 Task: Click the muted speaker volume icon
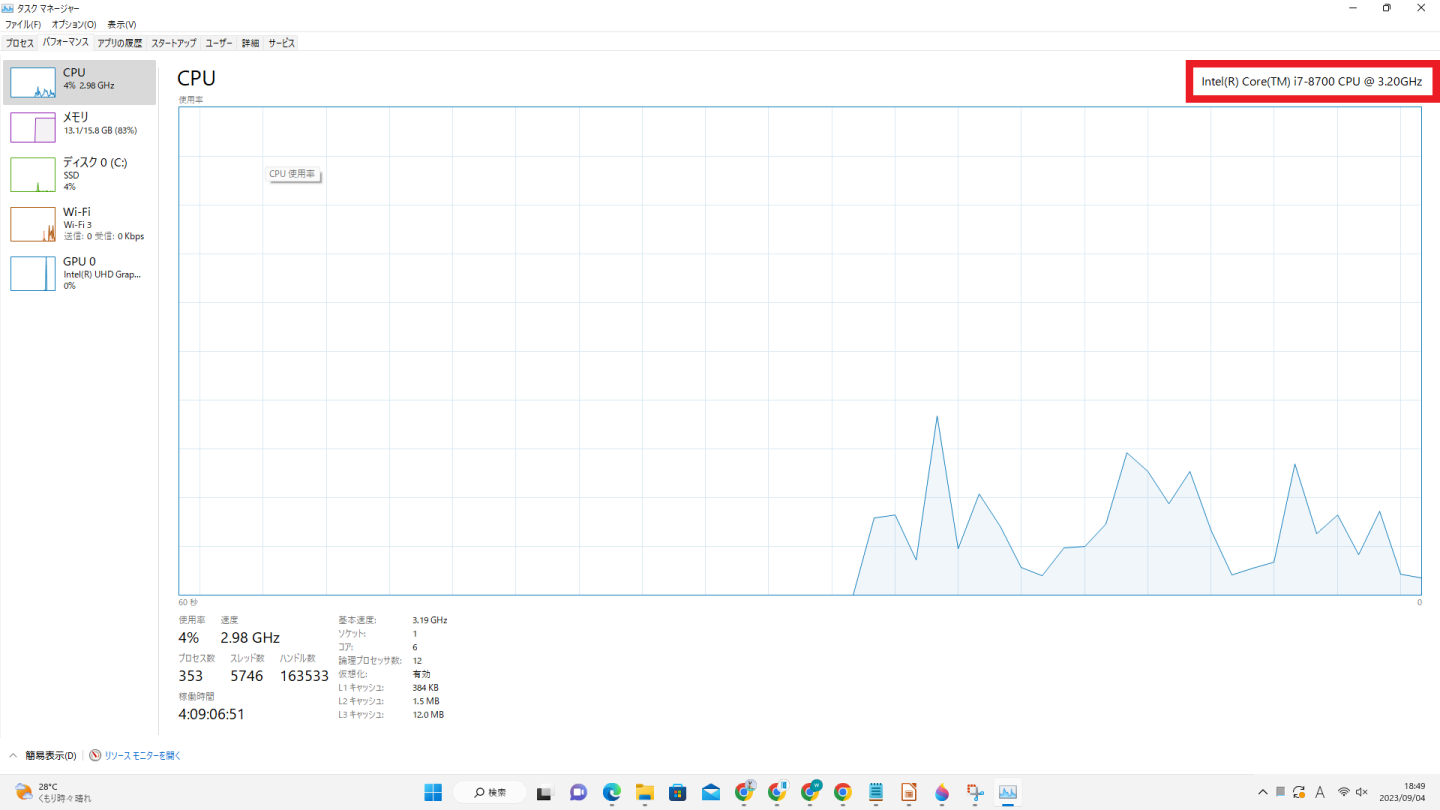tap(1361, 793)
